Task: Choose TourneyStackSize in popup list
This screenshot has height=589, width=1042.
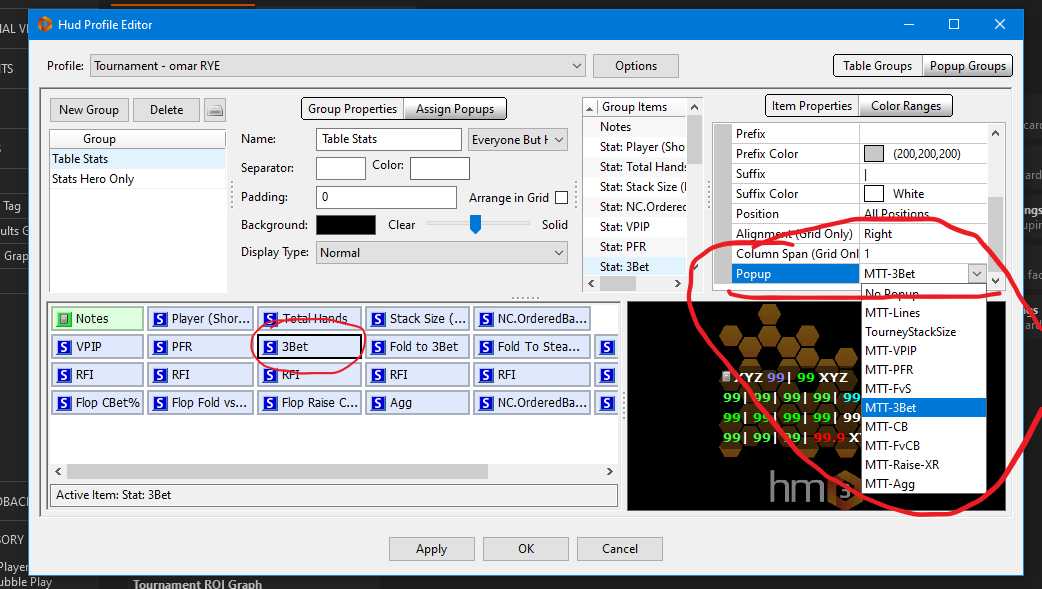Action: (924, 332)
